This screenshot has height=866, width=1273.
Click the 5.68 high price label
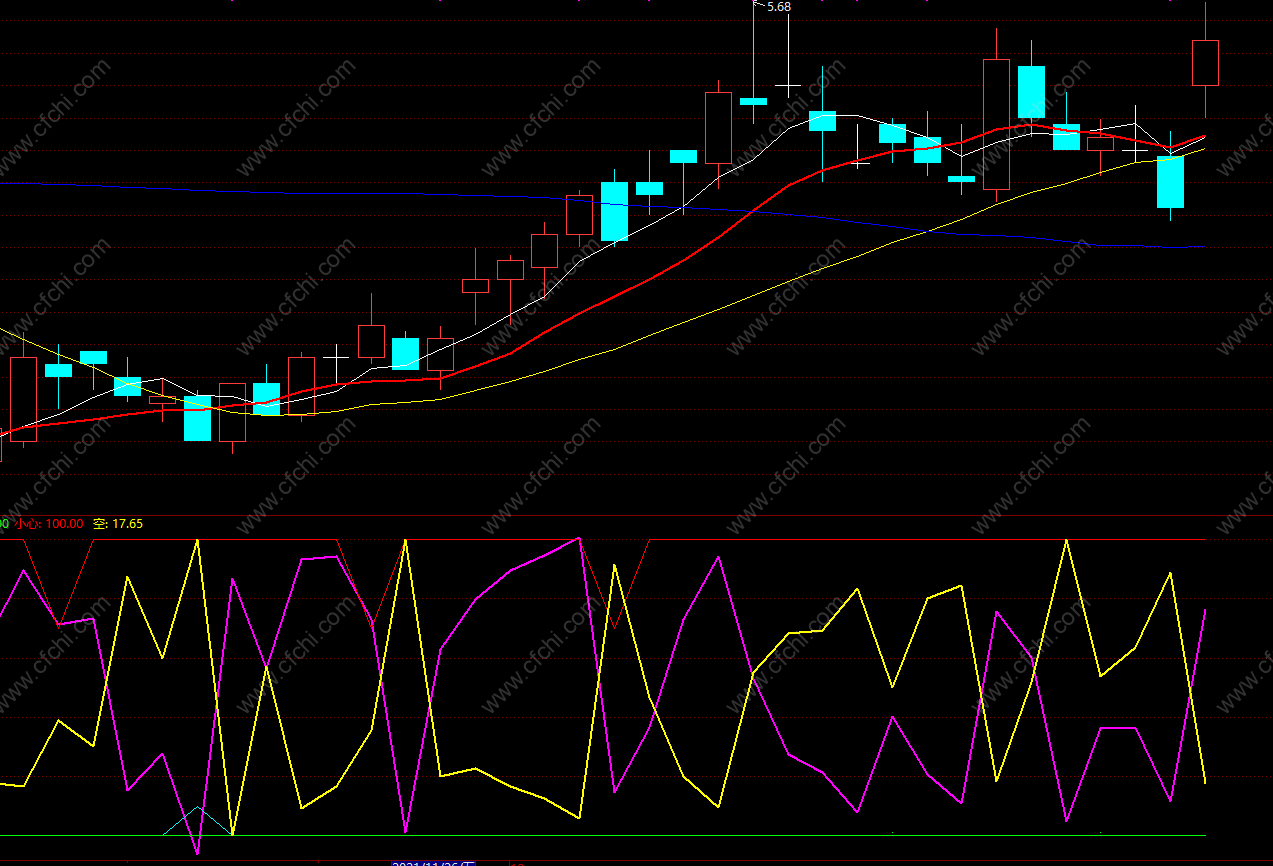[x=778, y=7]
